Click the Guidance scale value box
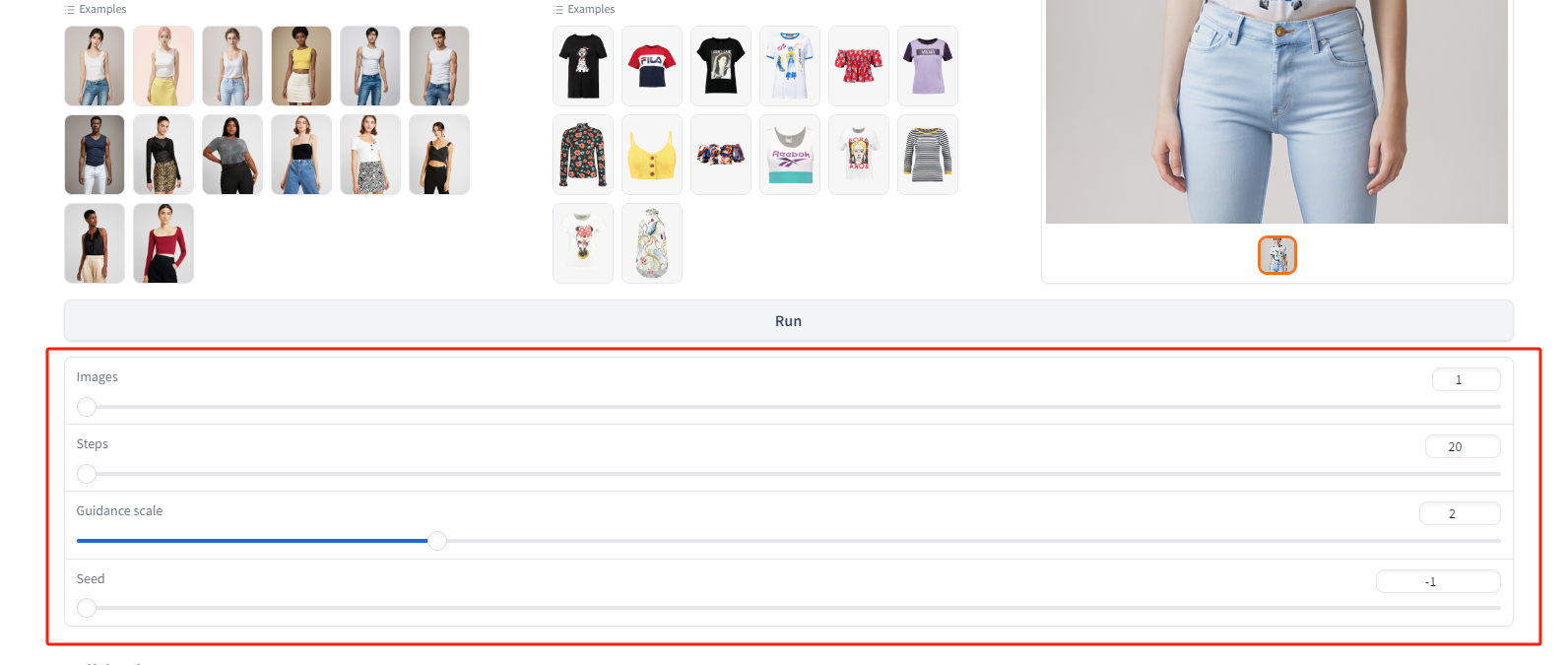 pos(1460,513)
